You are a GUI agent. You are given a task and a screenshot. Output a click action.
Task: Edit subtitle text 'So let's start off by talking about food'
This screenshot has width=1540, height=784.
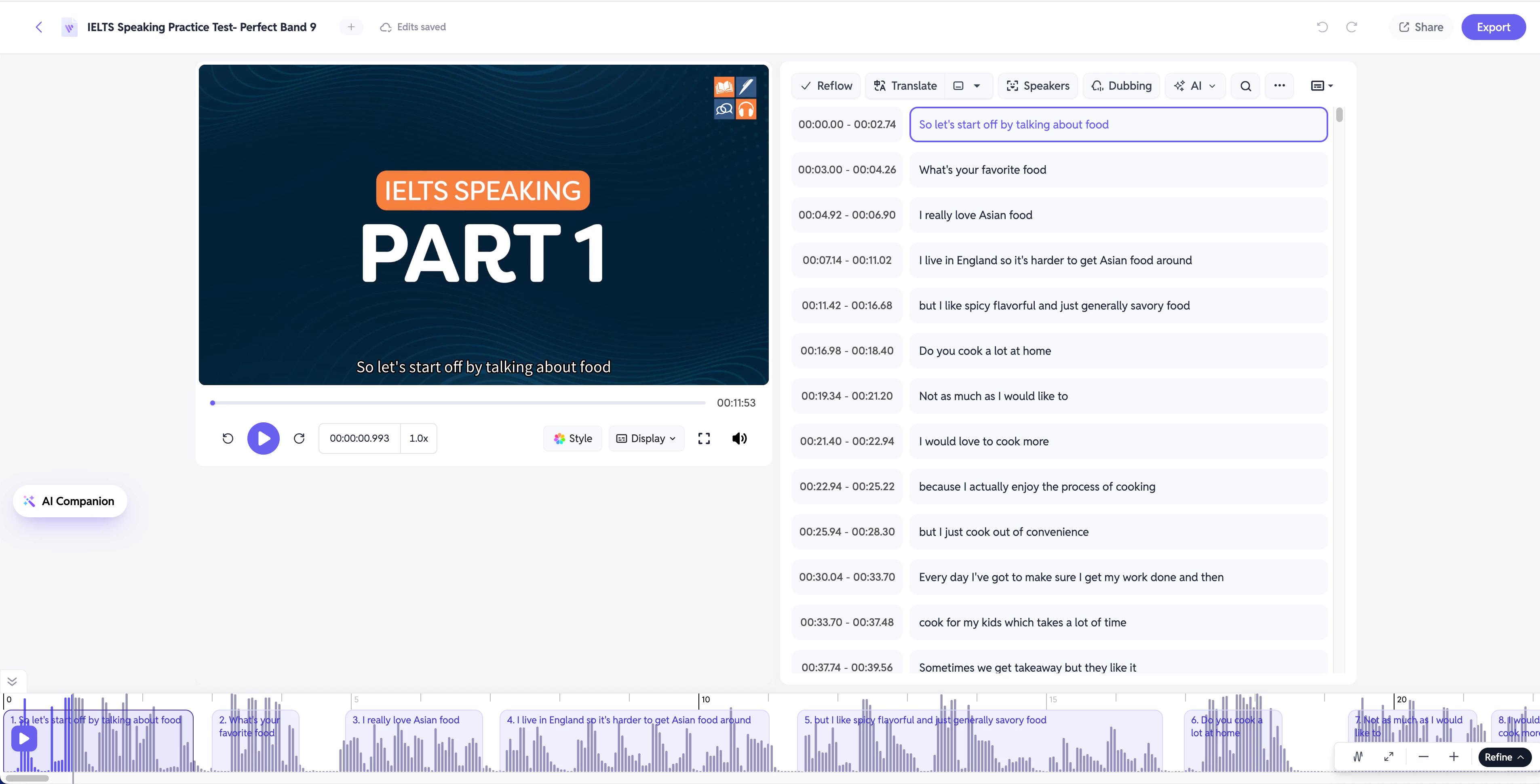point(1118,124)
